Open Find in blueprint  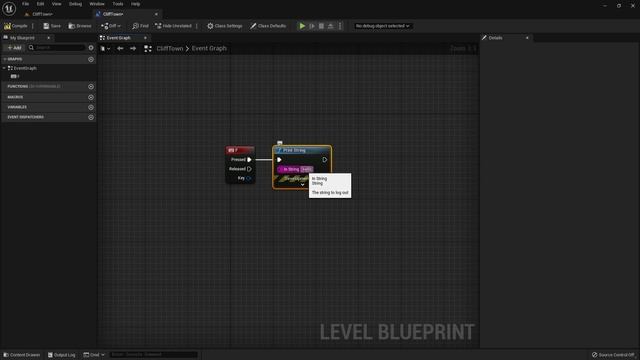pos(140,26)
